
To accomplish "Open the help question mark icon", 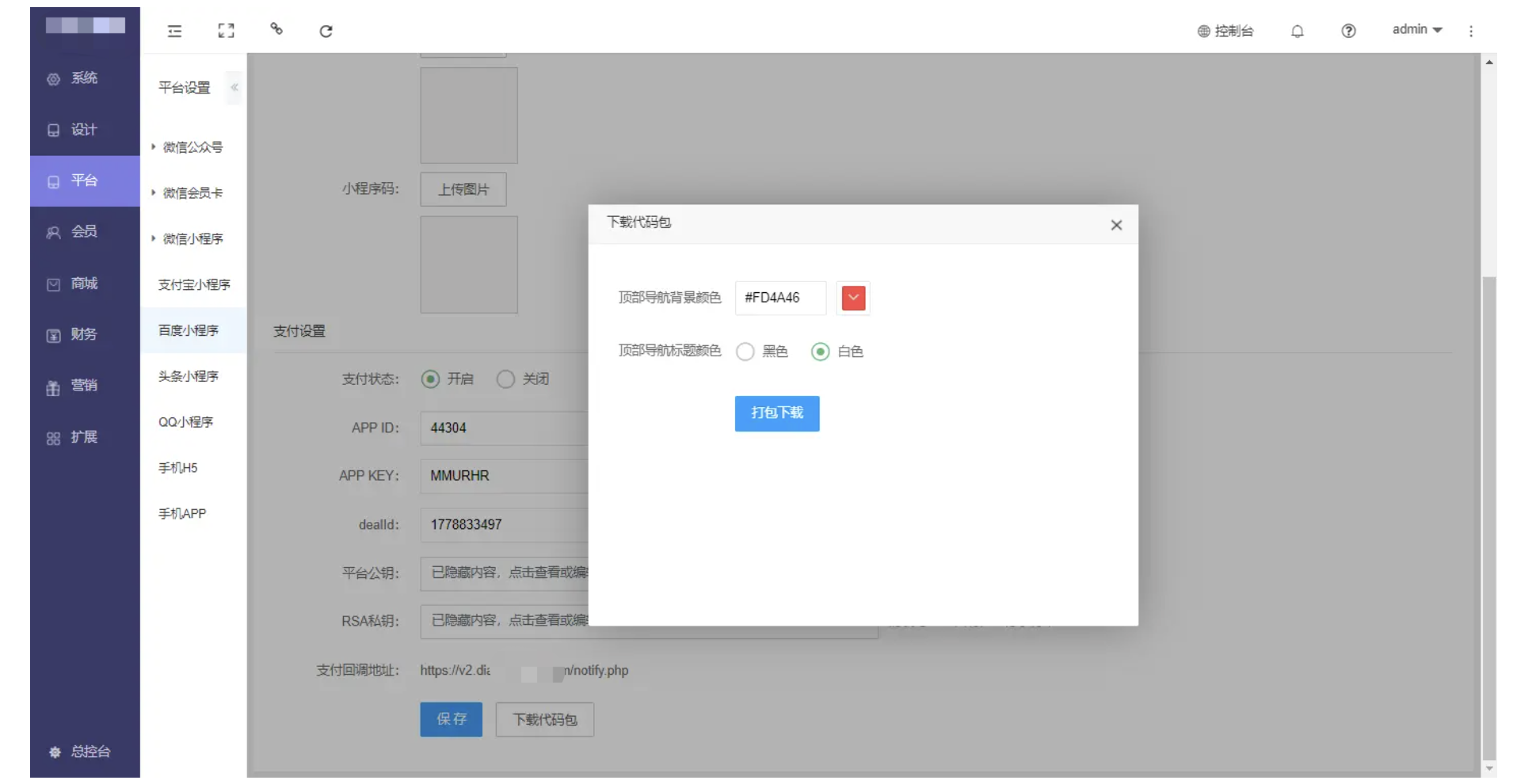I will click(1348, 31).
